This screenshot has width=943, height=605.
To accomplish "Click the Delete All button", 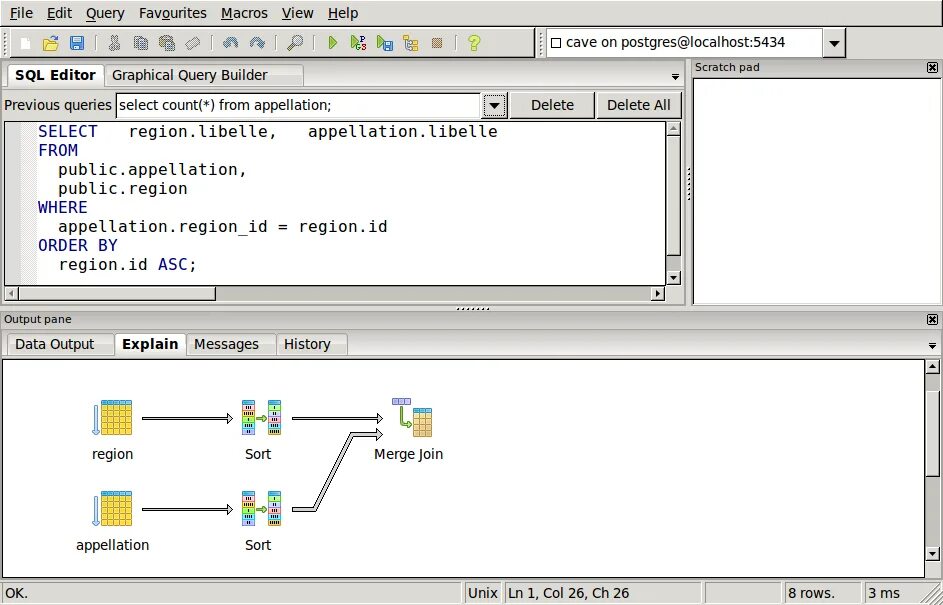I will coord(638,105).
